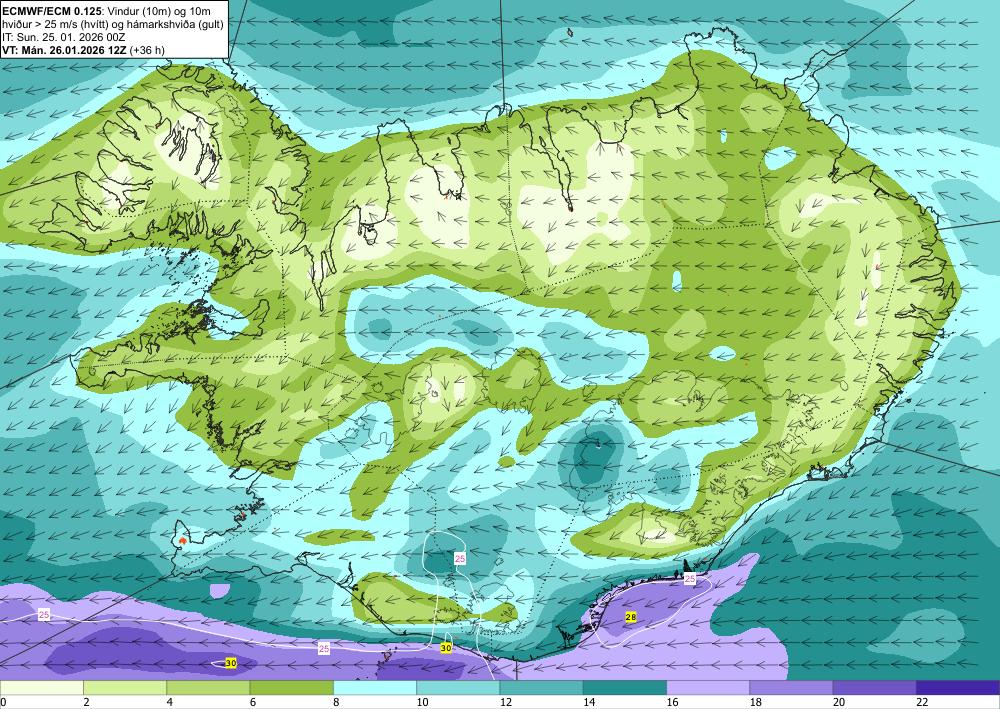Click the legend scale value "18"
This screenshot has height=709, width=1000.
click(x=756, y=703)
